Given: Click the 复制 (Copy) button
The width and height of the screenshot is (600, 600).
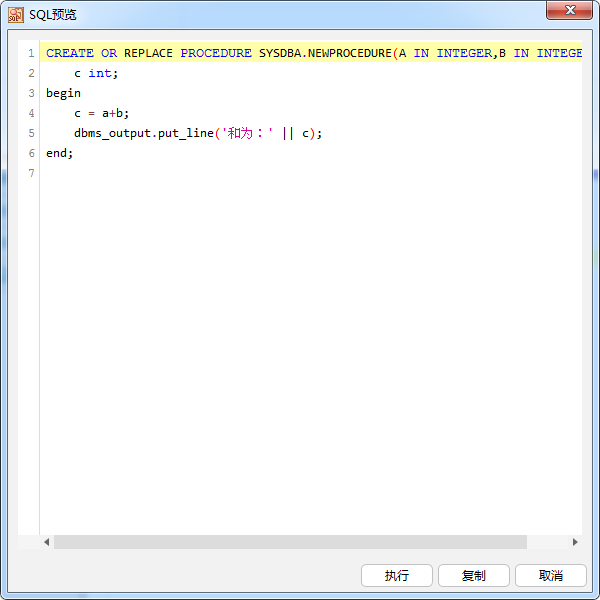Looking at the screenshot, I should point(474,575).
